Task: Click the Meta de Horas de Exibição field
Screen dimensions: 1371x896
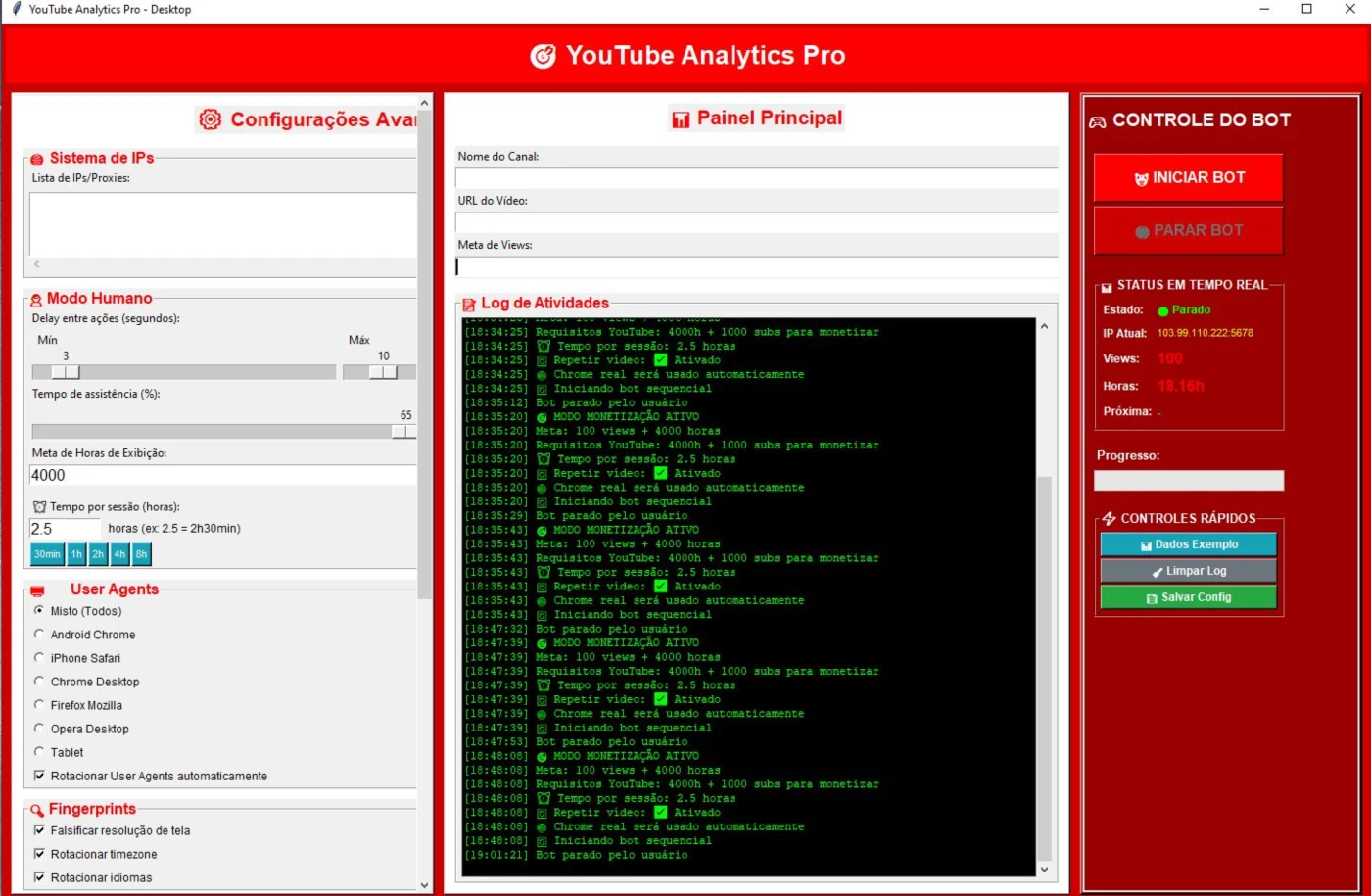Action: (x=223, y=475)
